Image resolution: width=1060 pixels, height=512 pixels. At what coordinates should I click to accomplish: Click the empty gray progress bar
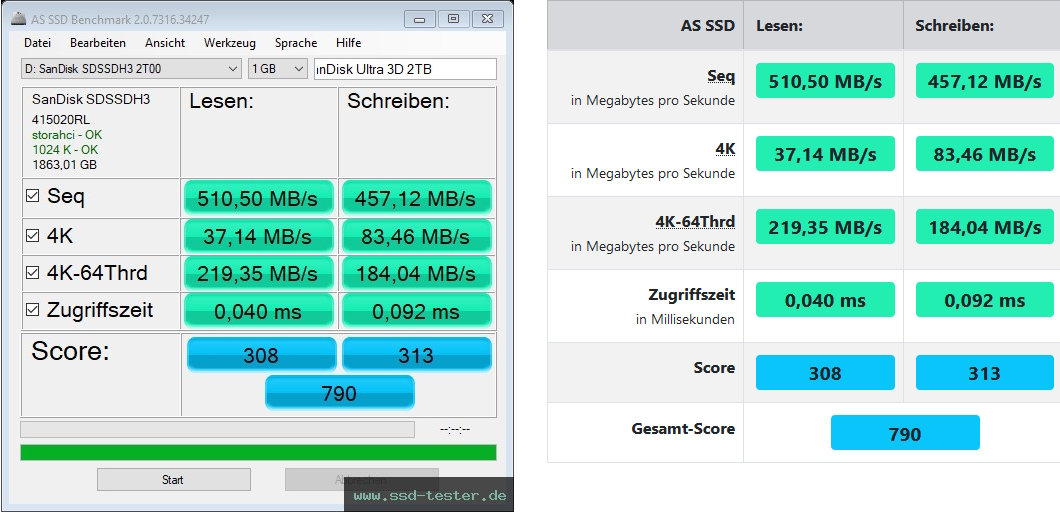click(x=218, y=429)
